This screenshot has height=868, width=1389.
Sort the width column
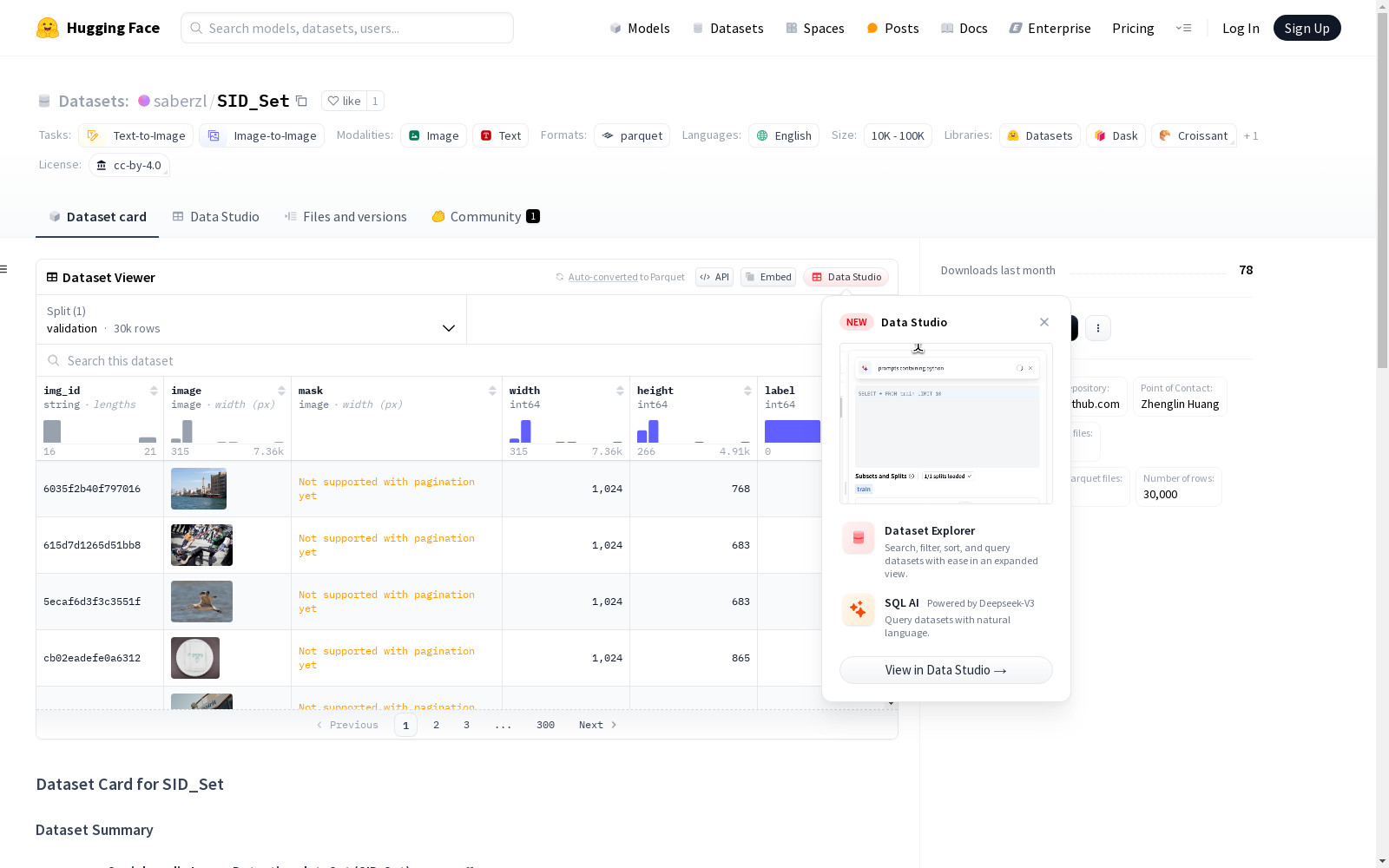[620, 391]
